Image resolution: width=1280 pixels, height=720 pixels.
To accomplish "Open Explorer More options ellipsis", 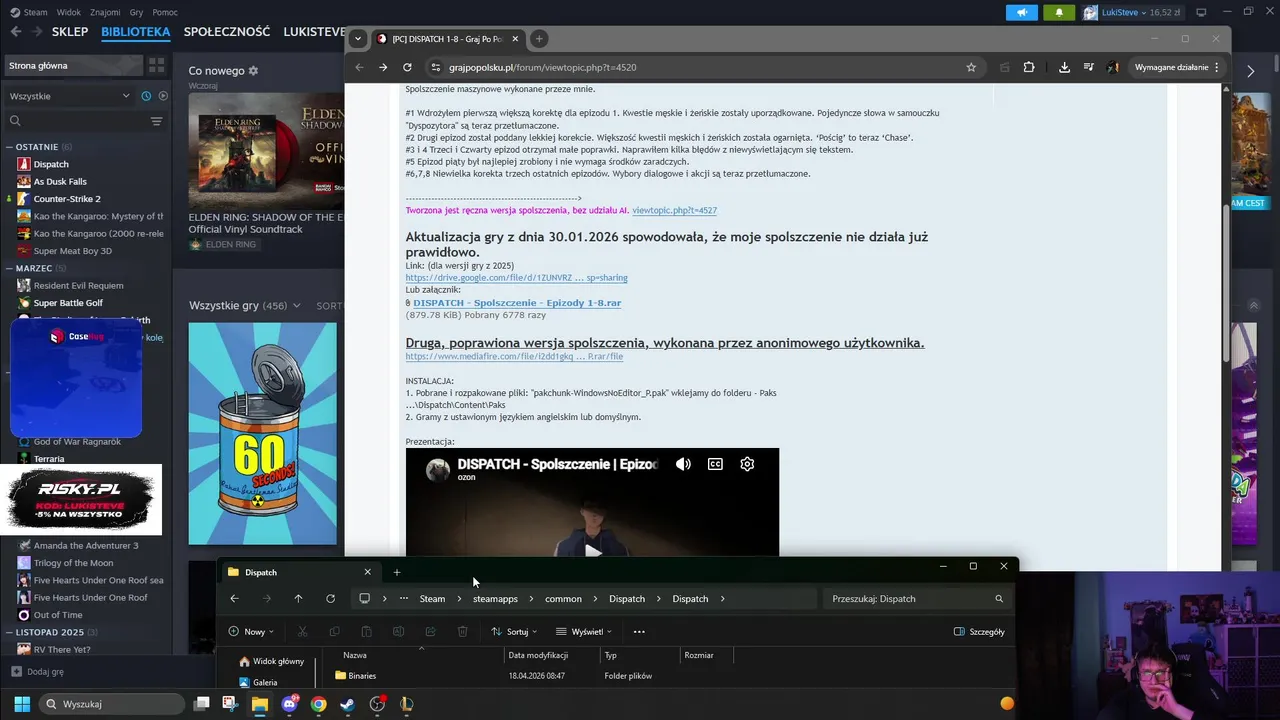I will coord(639,631).
